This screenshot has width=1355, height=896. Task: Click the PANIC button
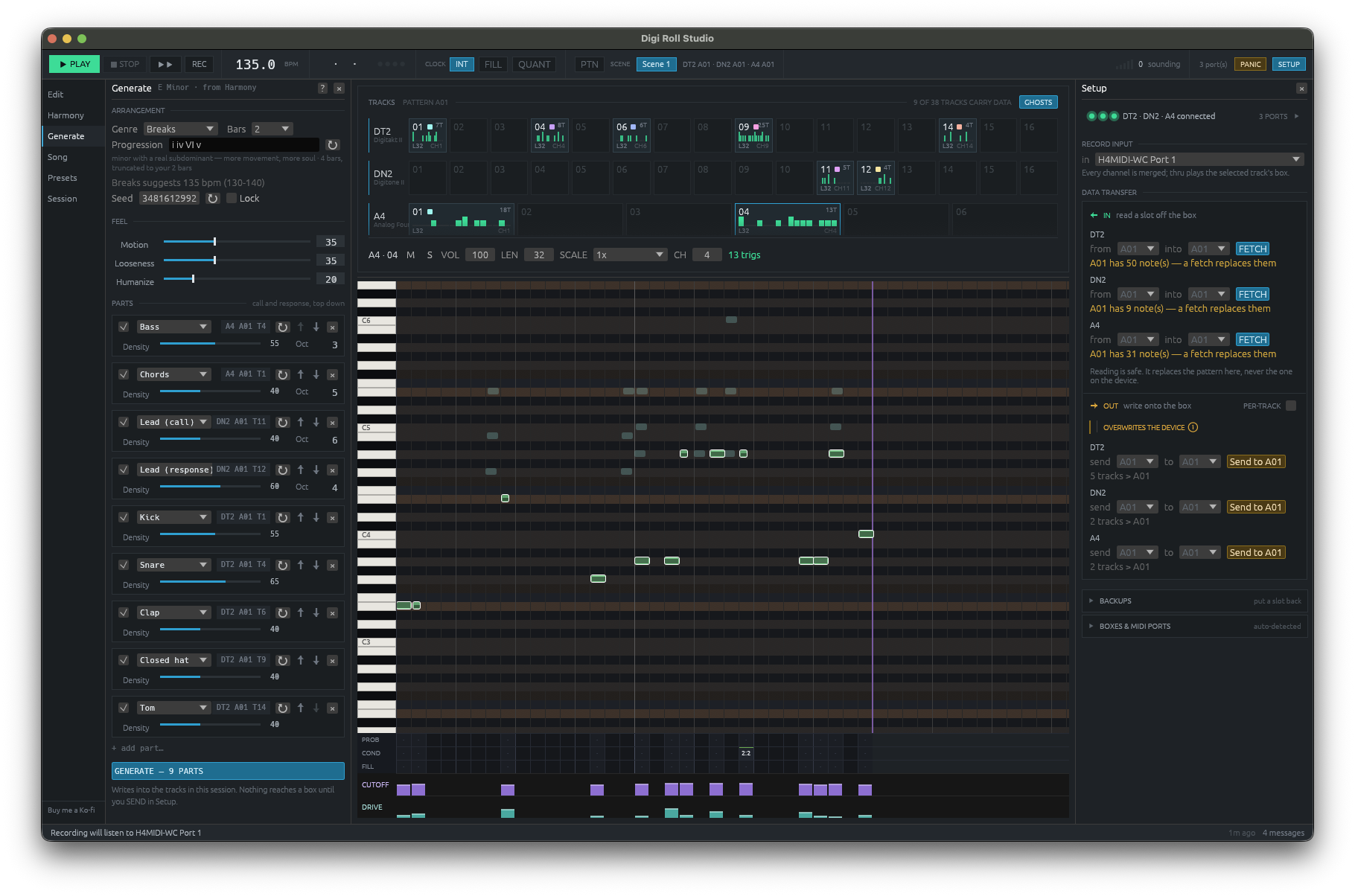click(1250, 65)
